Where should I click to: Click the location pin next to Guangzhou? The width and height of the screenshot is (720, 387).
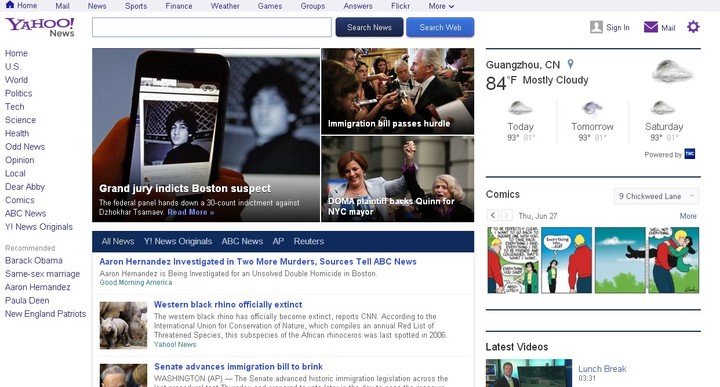click(x=570, y=64)
